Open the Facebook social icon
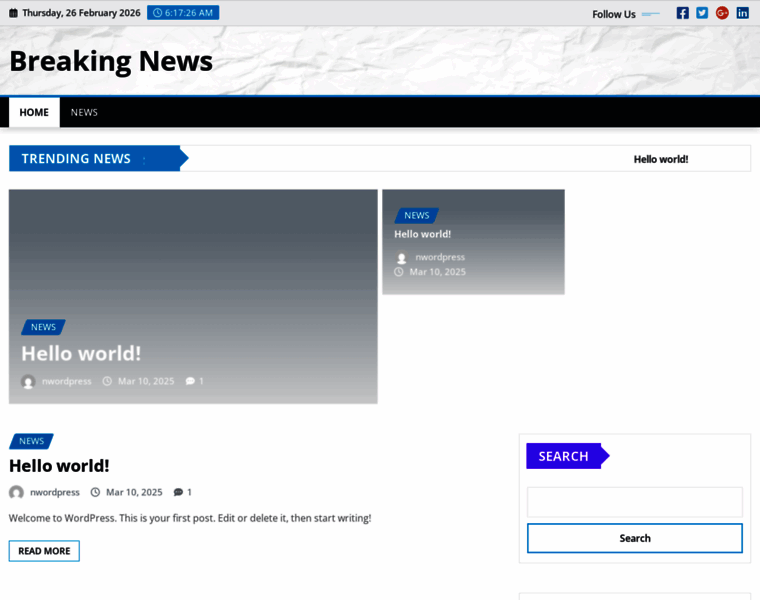Image resolution: width=760 pixels, height=600 pixels. coord(682,13)
